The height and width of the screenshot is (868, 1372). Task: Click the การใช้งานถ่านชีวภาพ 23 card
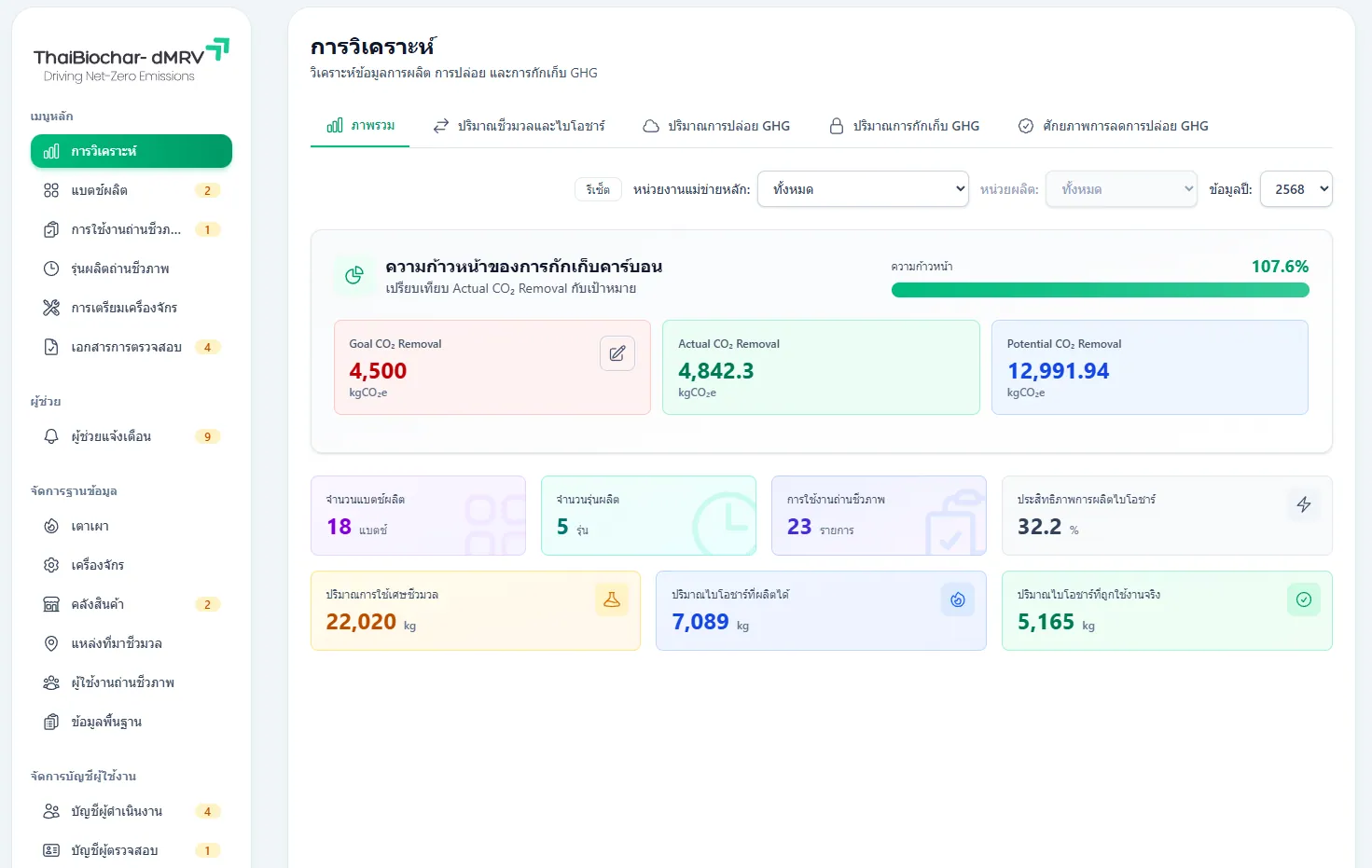[x=879, y=516]
